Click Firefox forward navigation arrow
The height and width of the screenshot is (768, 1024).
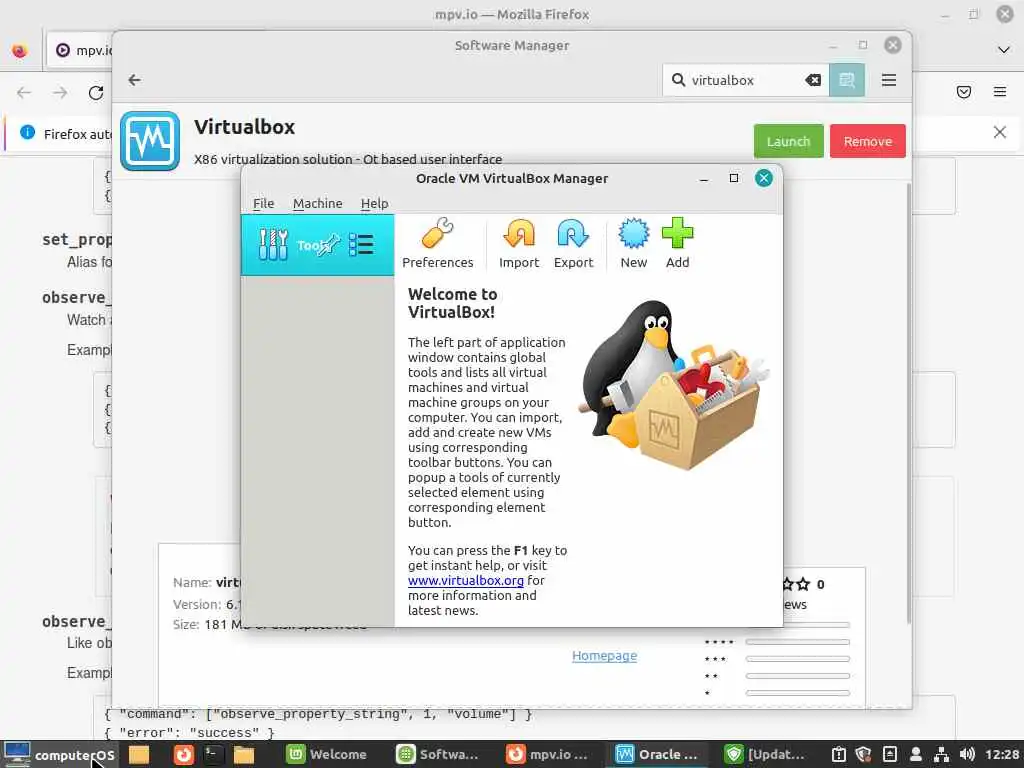(x=60, y=93)
